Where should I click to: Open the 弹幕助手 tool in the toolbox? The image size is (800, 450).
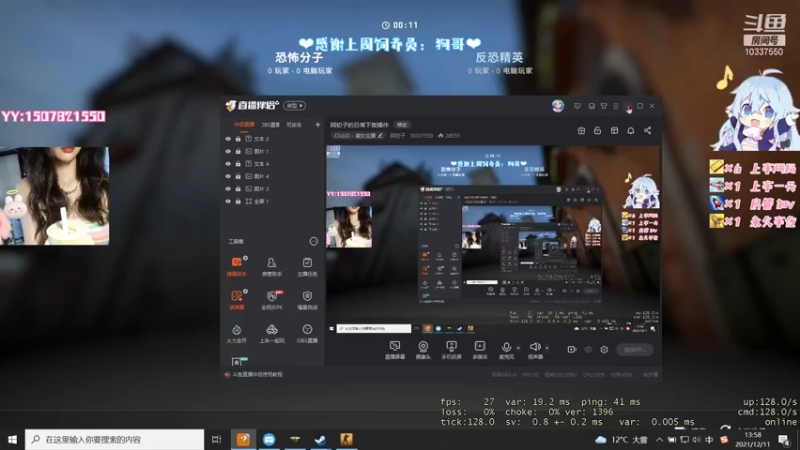click(x=236, y=266)
